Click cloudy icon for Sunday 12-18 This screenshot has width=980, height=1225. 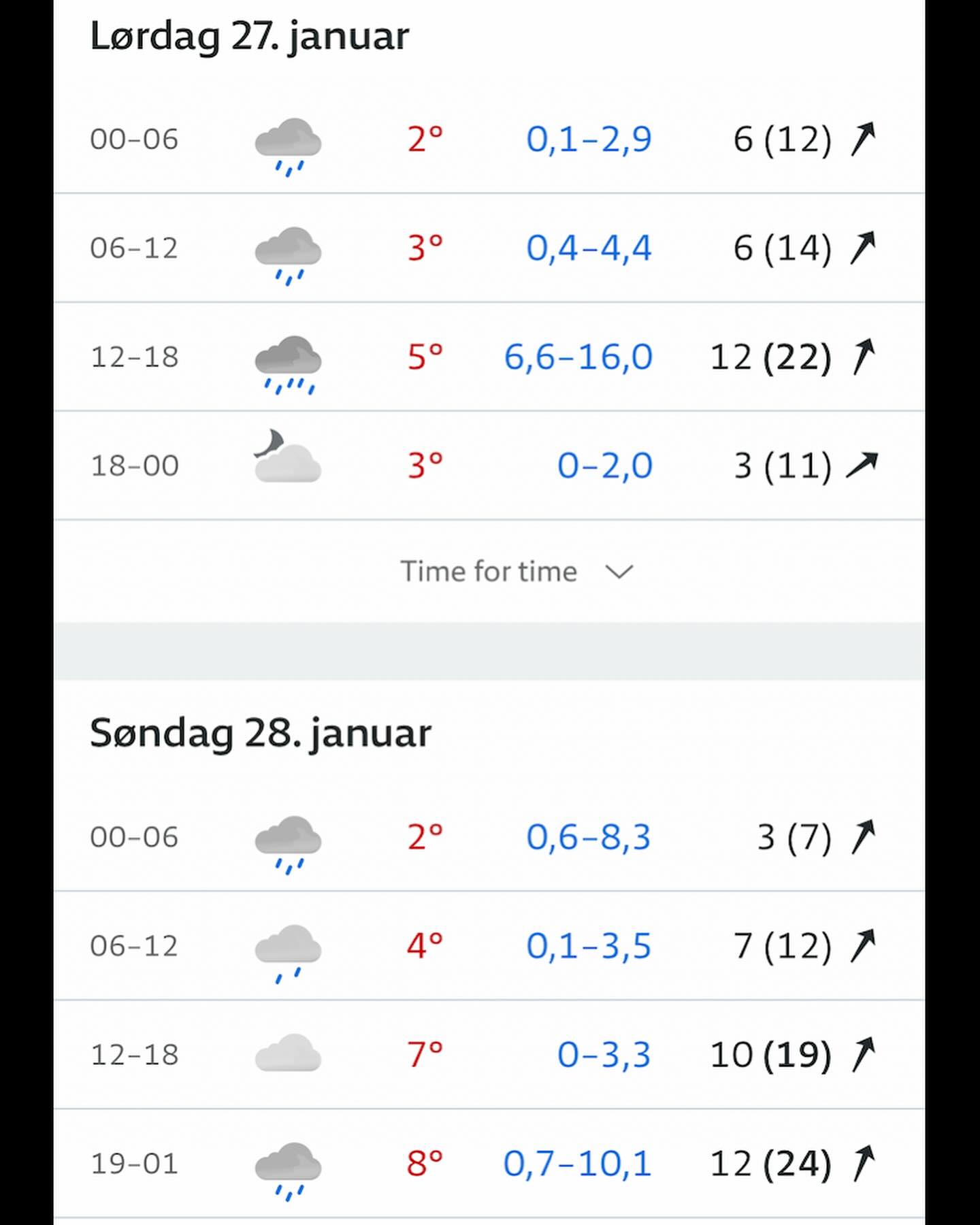[288, 1053]
